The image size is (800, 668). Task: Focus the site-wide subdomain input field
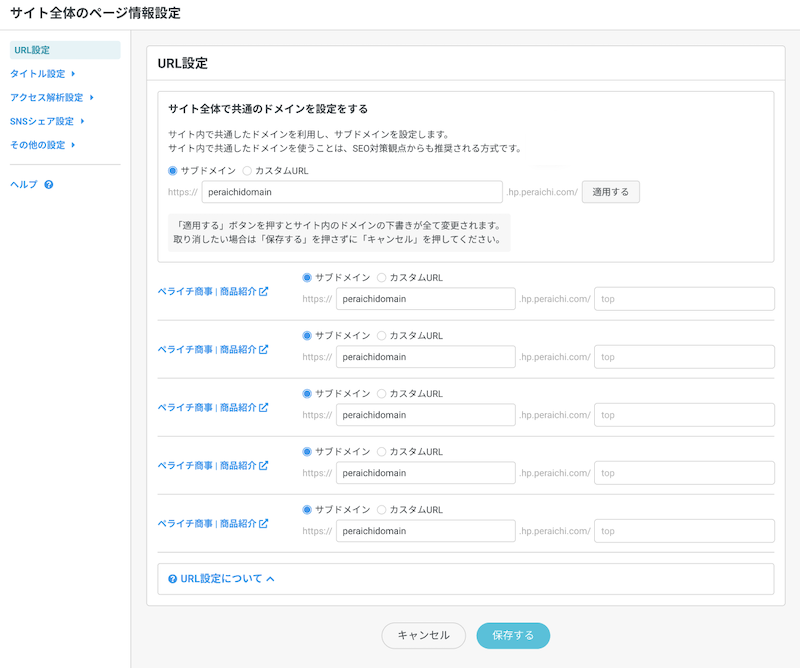[x=351, y=192]
